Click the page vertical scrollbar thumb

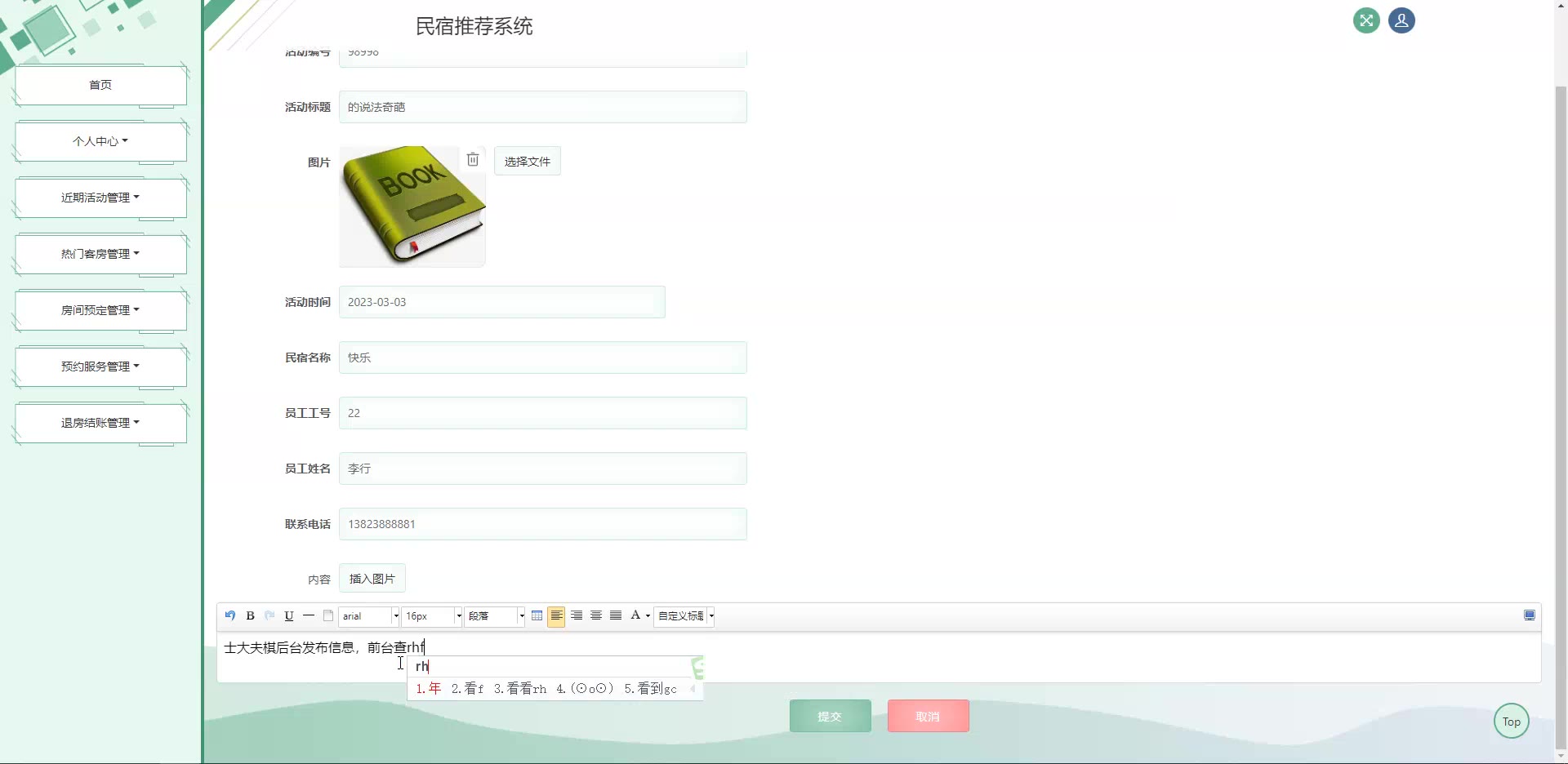[1561, 416]
